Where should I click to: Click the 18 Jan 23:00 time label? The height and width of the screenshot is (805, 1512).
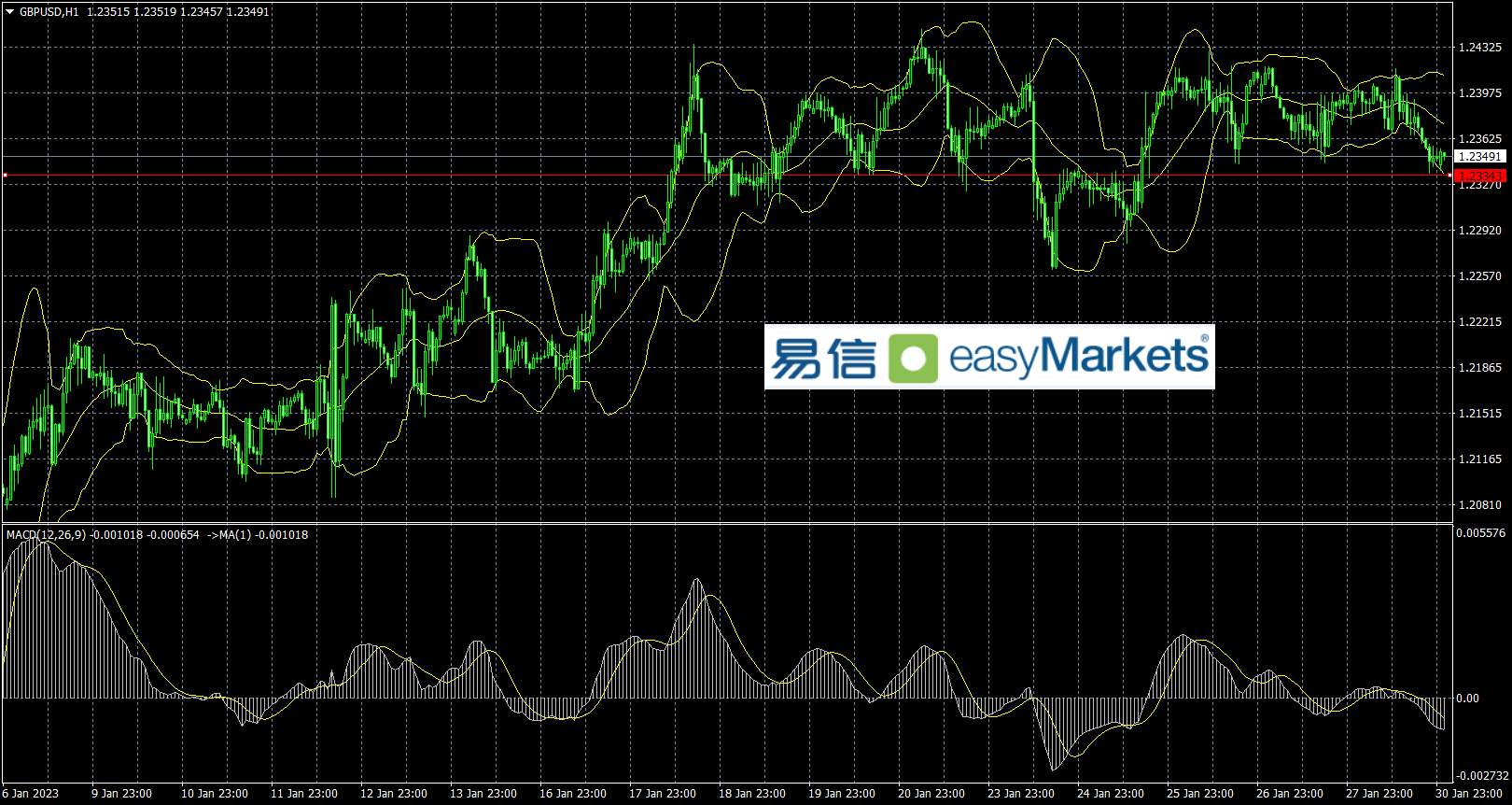point(752,794)
